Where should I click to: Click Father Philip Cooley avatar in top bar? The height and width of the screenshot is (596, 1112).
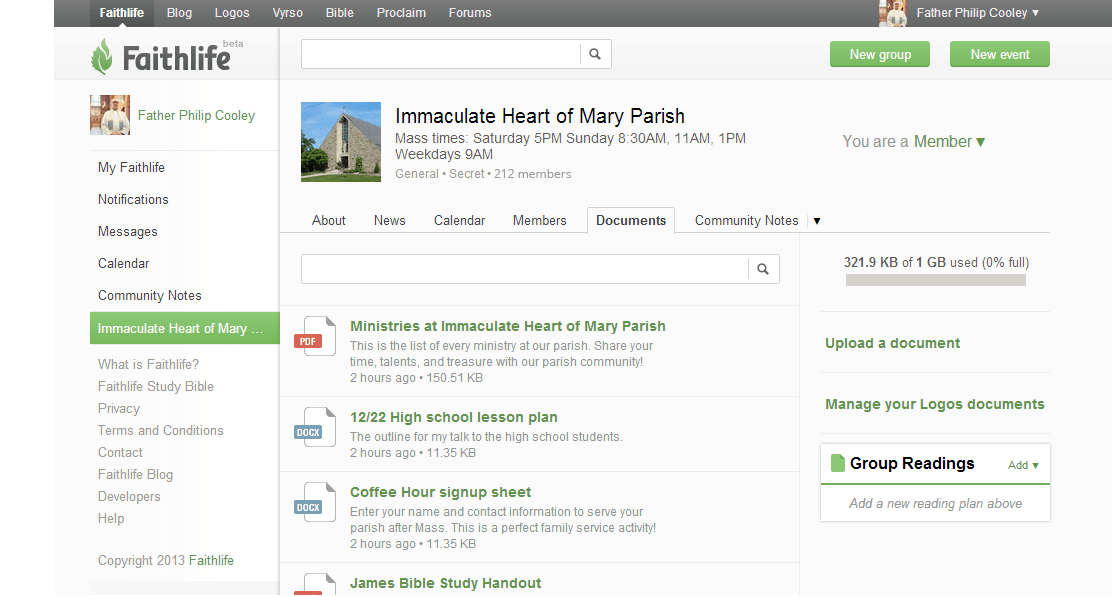coord(893,13)
